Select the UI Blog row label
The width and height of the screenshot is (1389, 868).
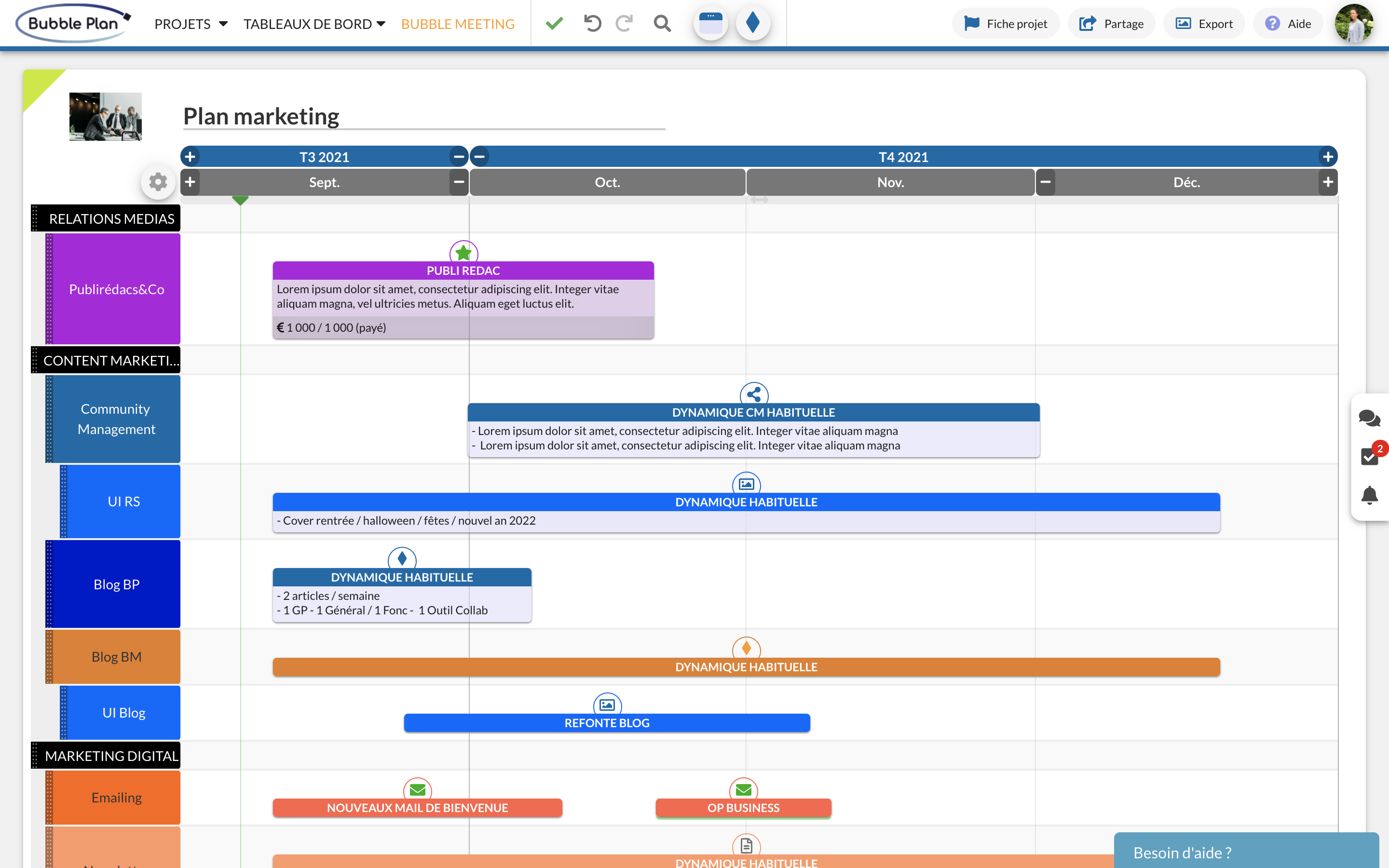(120, 712)
